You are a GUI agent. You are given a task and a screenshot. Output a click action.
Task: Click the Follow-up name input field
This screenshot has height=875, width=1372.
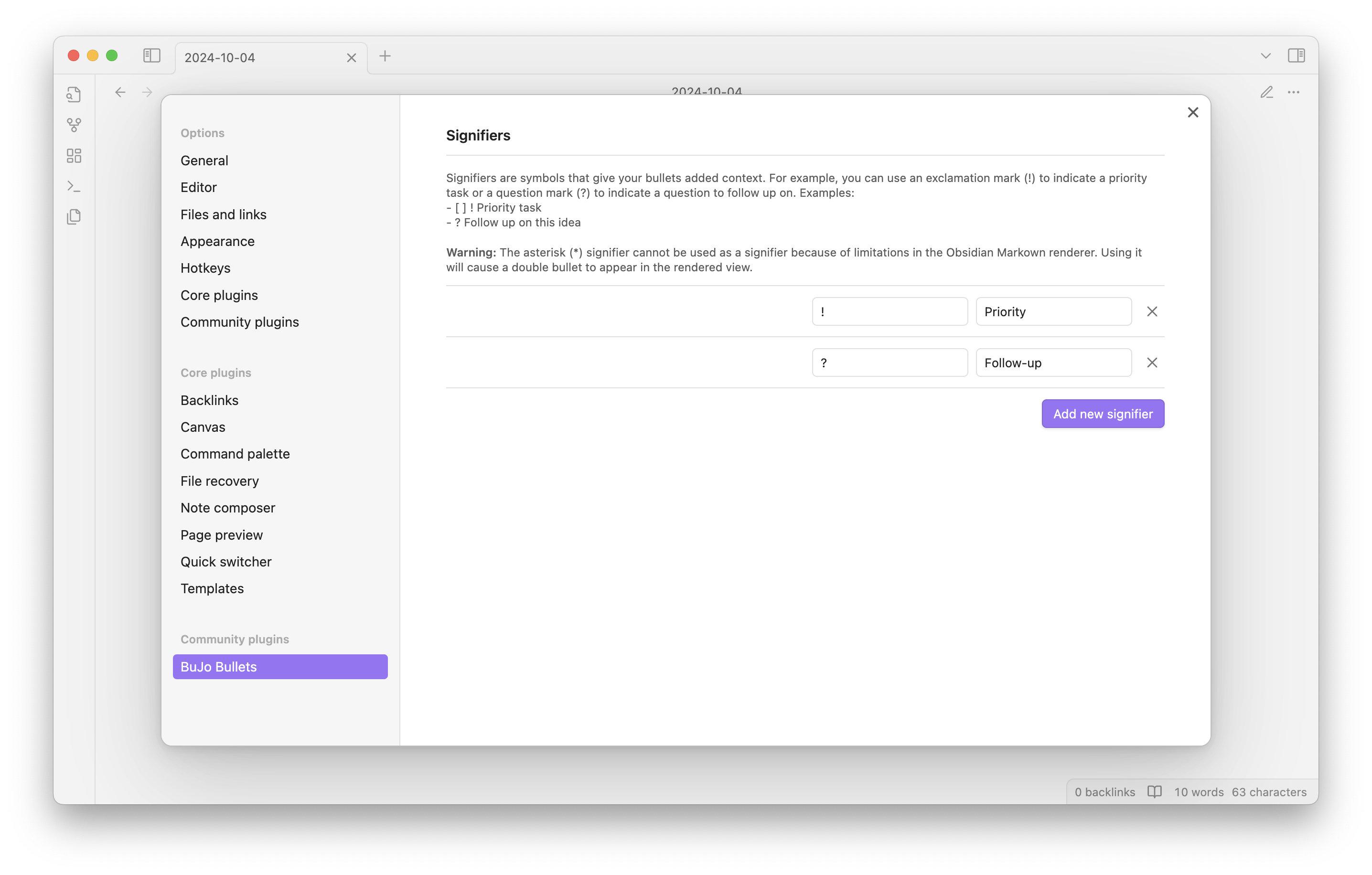1053,363
